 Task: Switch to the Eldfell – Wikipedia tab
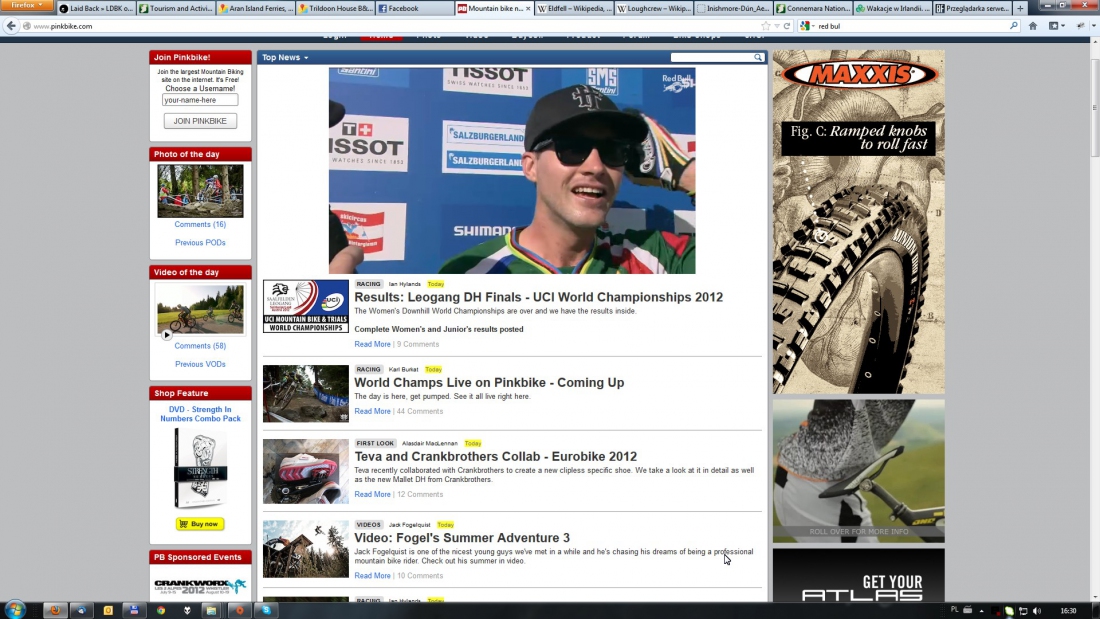pyautogui.click(x=575, y=8)
